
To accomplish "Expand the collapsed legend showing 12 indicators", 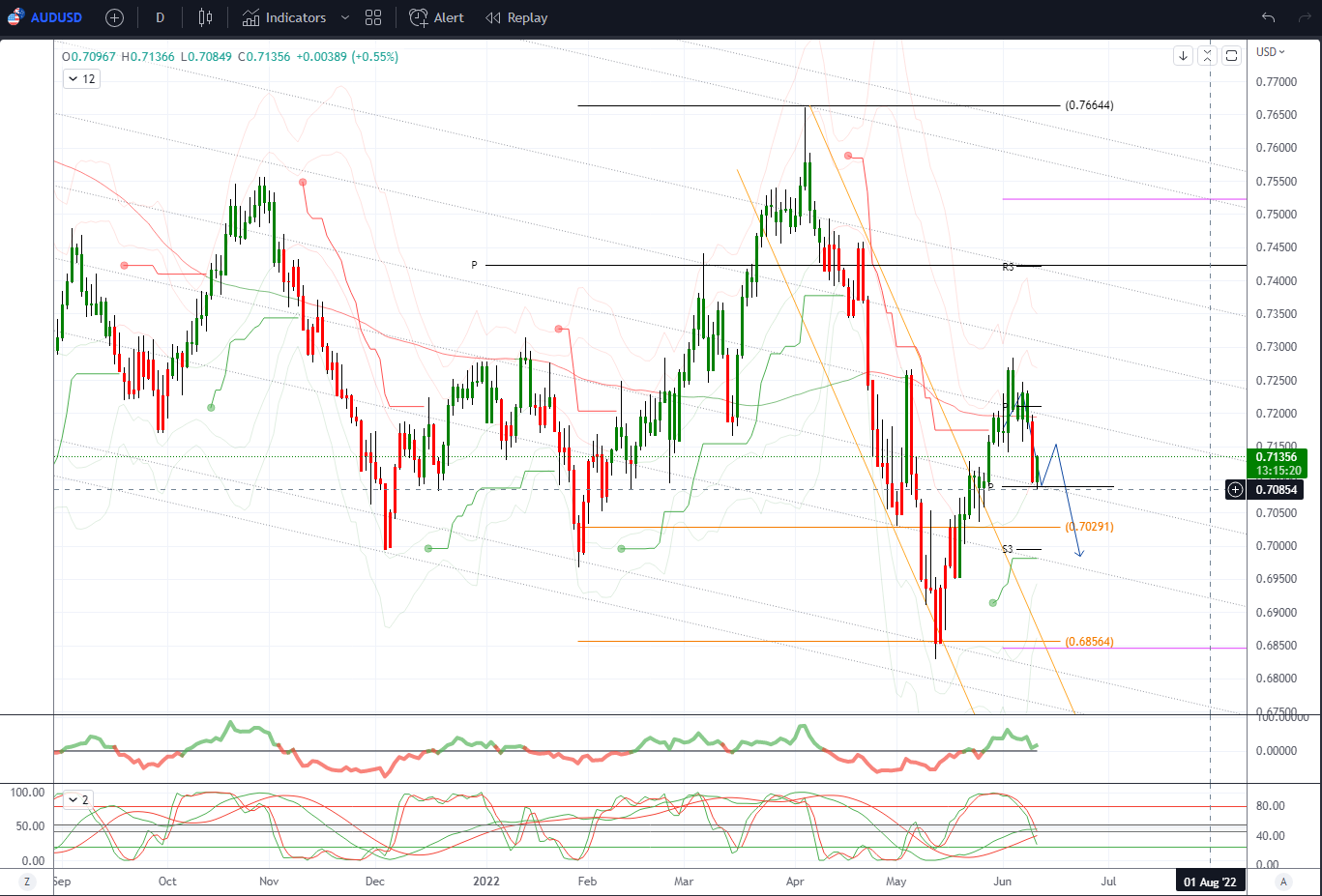I will [x=81, y=79].
